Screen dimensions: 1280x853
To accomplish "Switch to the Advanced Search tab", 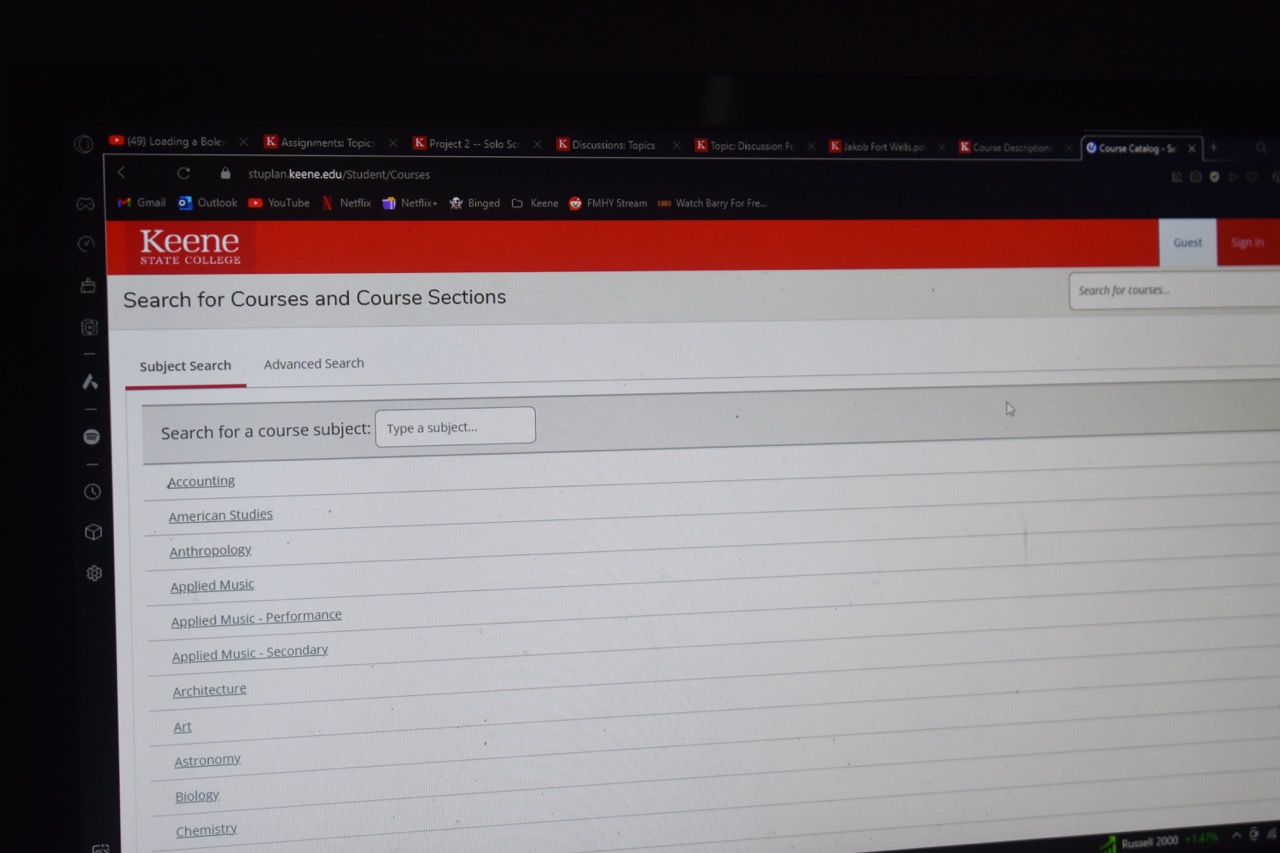I will point(314,363).
